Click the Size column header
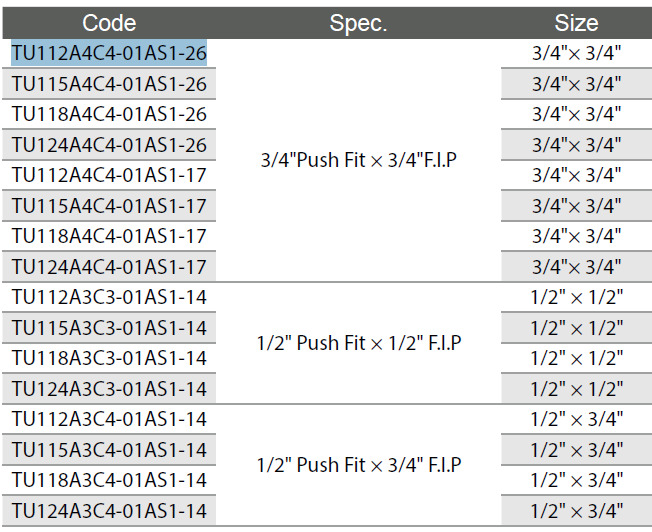Viewport: 652px width, 532px height. point(576,23)
